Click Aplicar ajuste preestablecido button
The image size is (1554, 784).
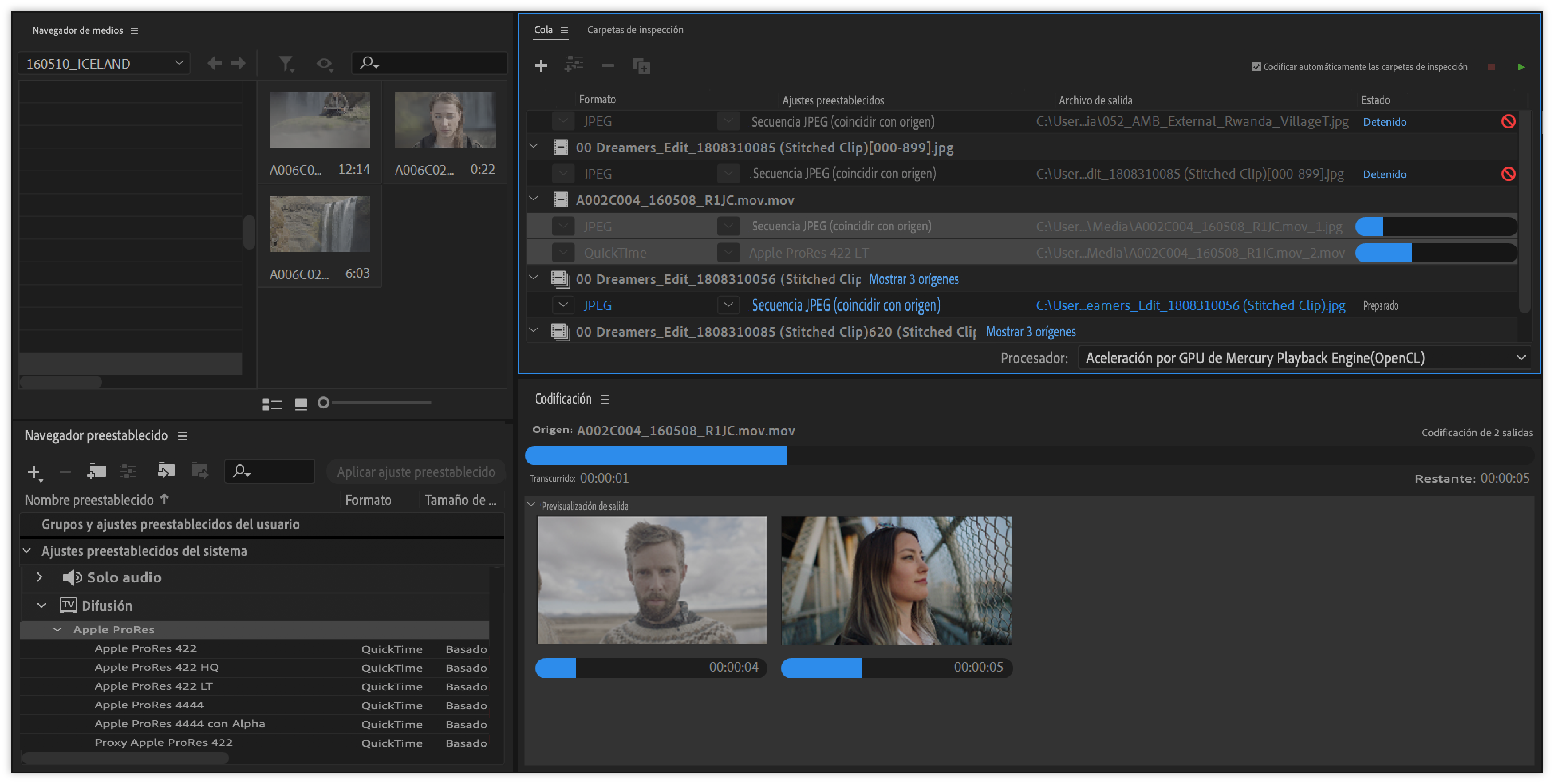[416, 472]
